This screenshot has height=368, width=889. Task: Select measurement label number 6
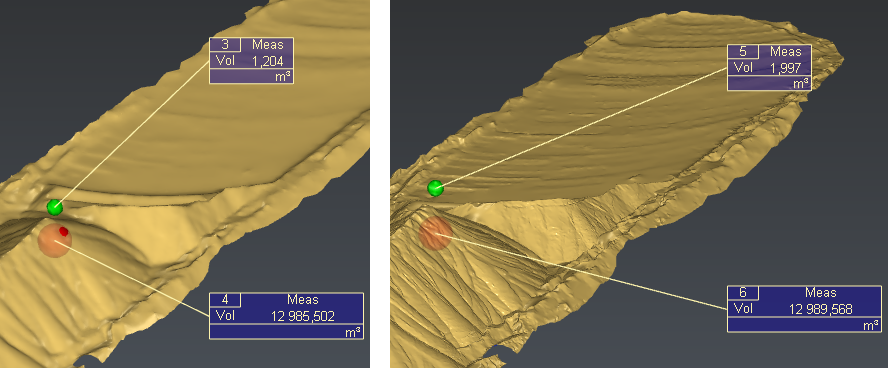[743, 293]
